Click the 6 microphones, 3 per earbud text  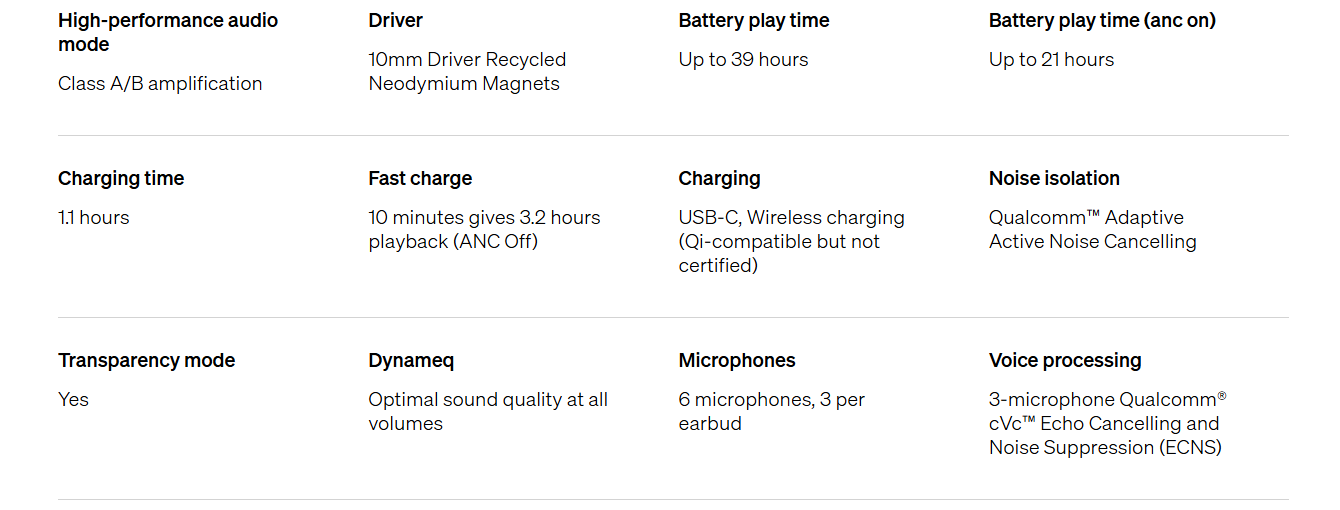(x=771, y=411)
